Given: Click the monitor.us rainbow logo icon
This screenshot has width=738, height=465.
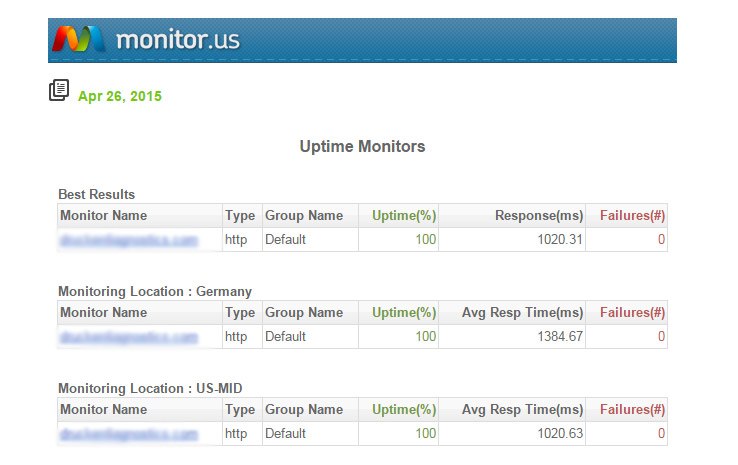Looking at the screenshot, I should [x=79, y=39].
